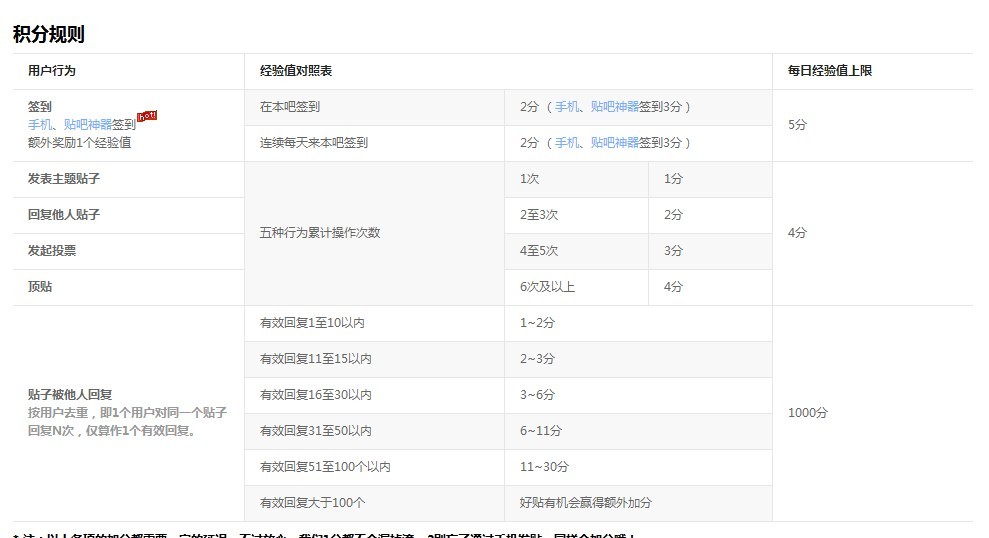
Task: Click the 1~2分 value cell
Action: [x=638, y=324]
